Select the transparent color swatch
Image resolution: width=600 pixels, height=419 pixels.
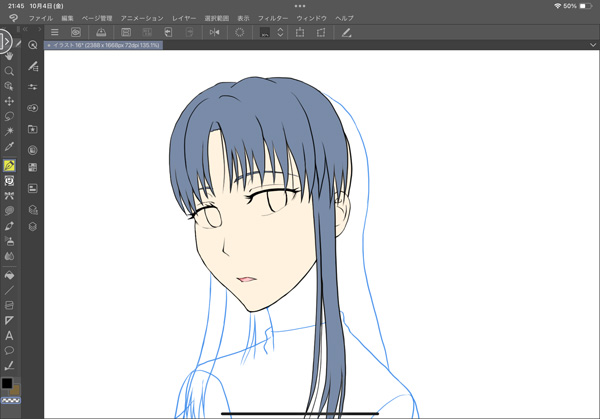[9, 400]
